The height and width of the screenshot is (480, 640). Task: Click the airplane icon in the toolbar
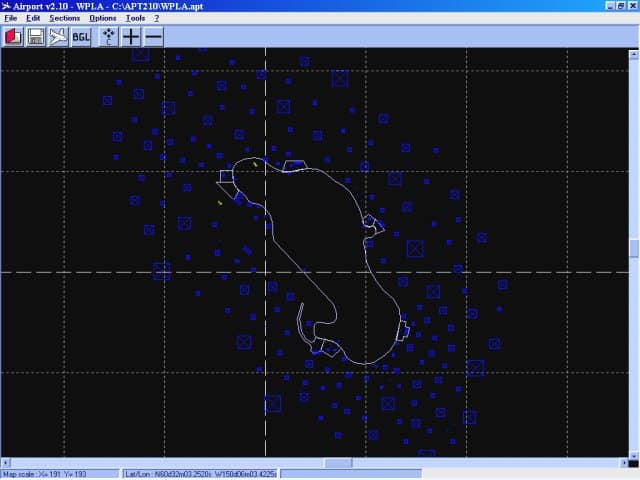click(58, 37)
